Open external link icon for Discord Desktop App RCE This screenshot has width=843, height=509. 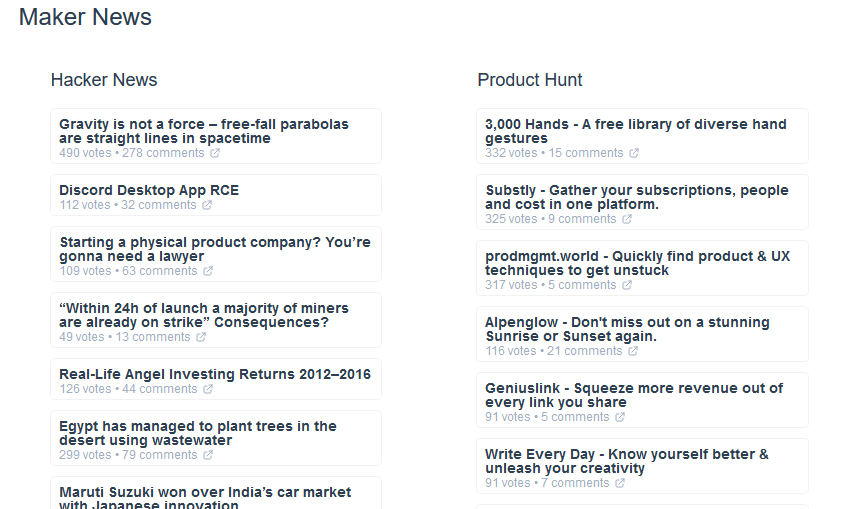(x=207, y=205)
